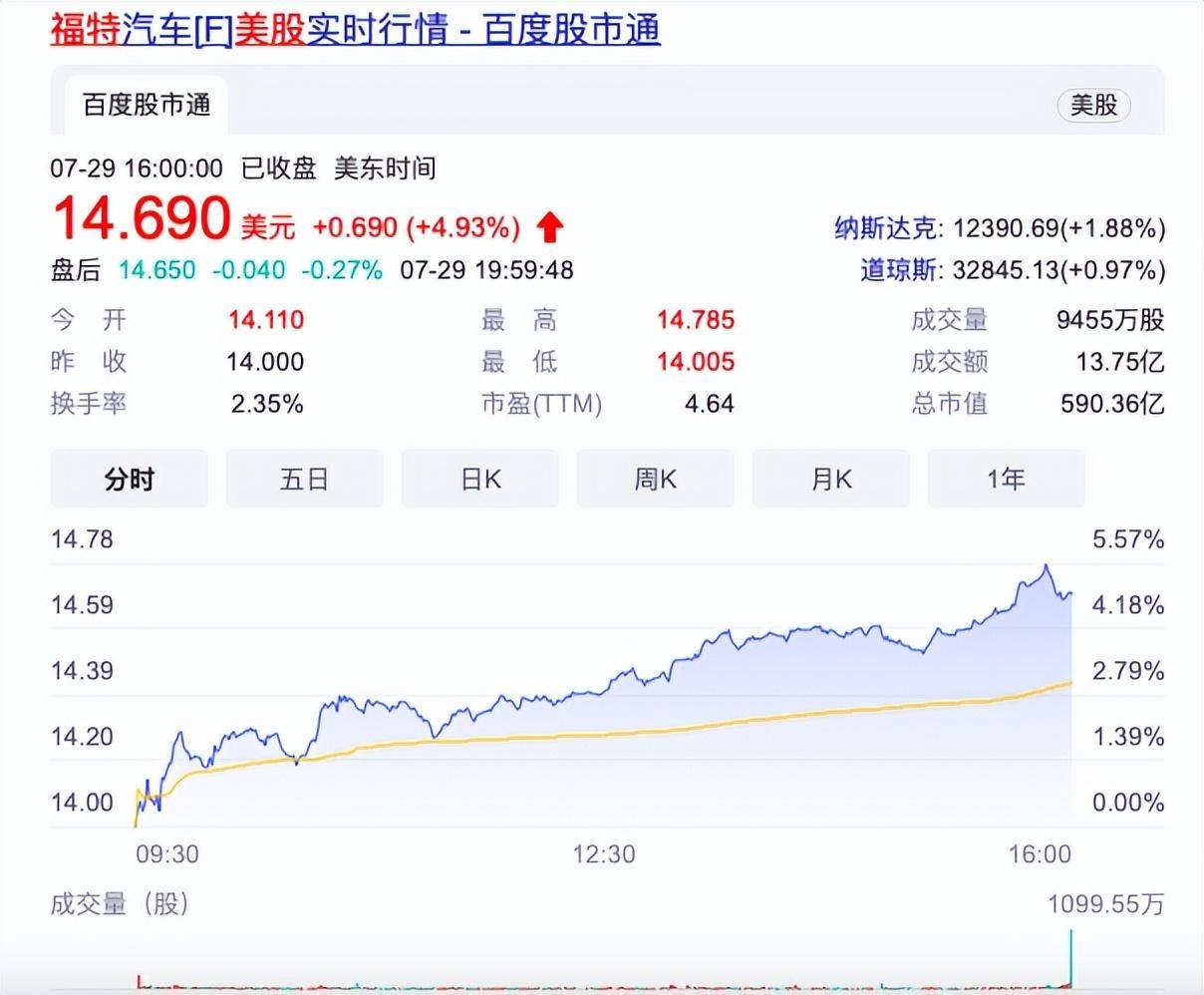Click the Nasdaq value 12390.69(+1.88%)
The width and height of the screenshot is (1204, 995).
click(x=1058, y=228)
